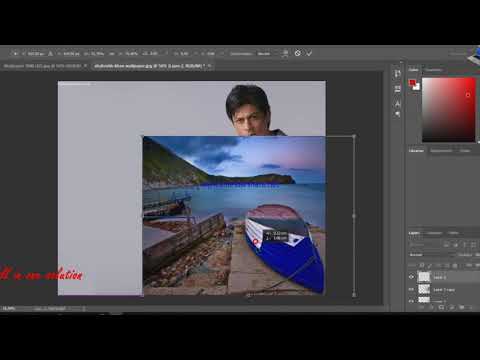Select the Layers panel tab
The height and width of the screenshot is (360, 480).
click(x=414, y=233)
